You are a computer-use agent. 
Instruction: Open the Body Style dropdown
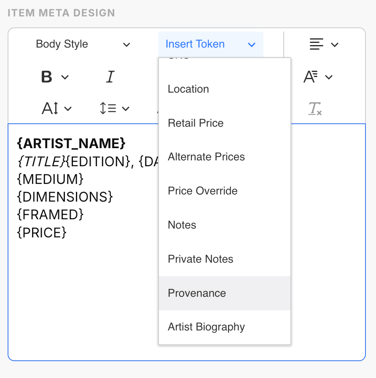tap(83, 44)
